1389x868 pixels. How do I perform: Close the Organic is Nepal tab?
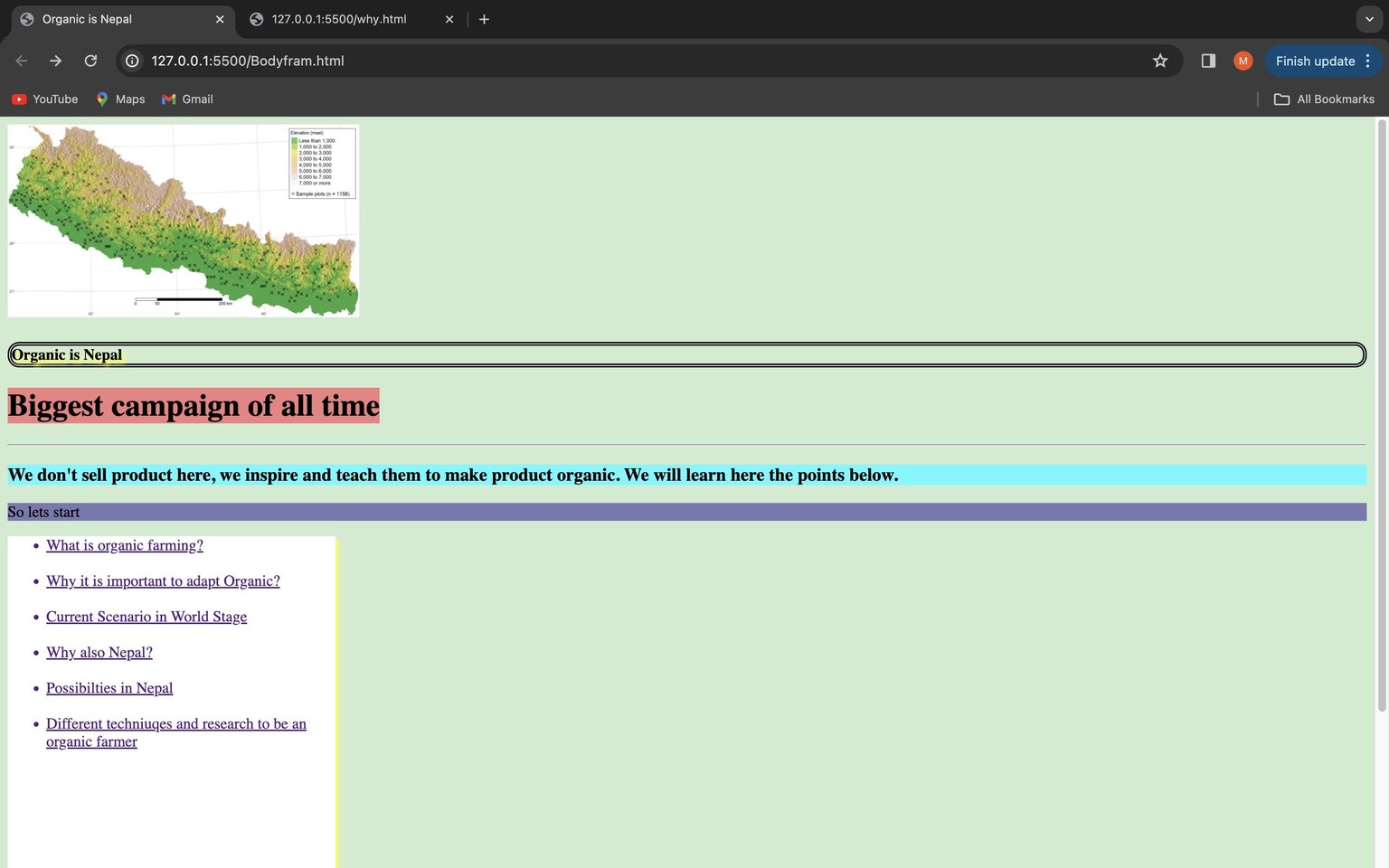(220, 19)
